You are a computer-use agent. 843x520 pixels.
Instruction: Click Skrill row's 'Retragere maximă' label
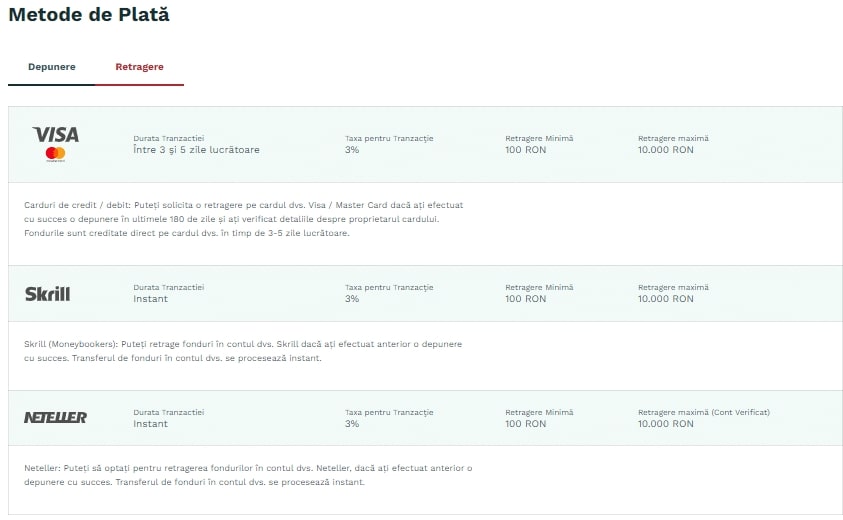673,288
